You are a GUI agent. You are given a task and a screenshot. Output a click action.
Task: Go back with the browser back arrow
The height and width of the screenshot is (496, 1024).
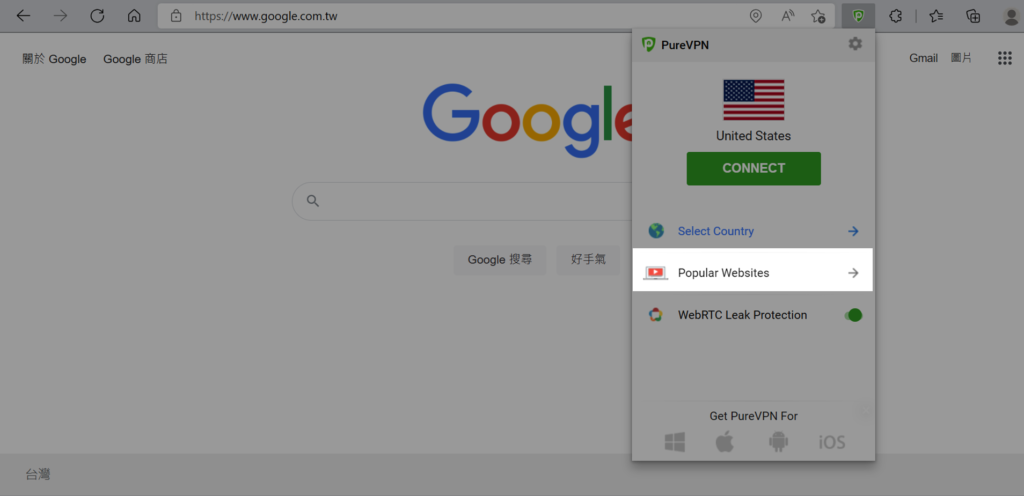click(23, 16)
